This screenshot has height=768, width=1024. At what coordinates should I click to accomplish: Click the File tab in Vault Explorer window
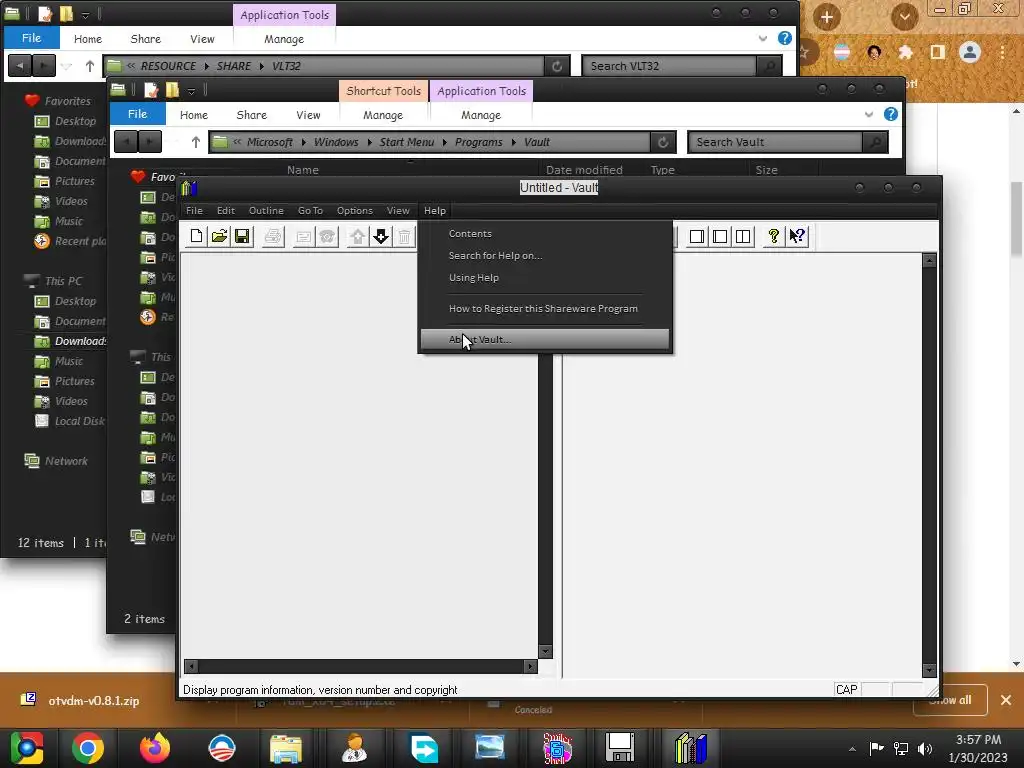pos(137,114)
